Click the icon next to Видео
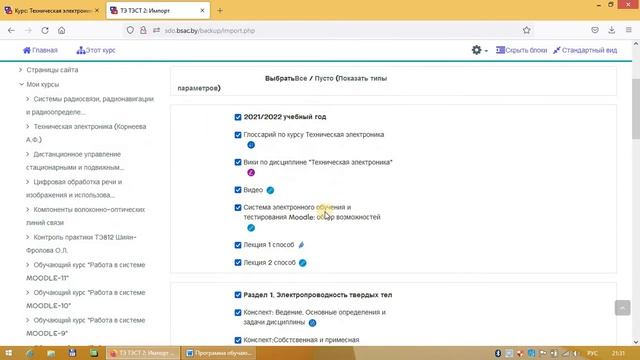 coord(270,190)
